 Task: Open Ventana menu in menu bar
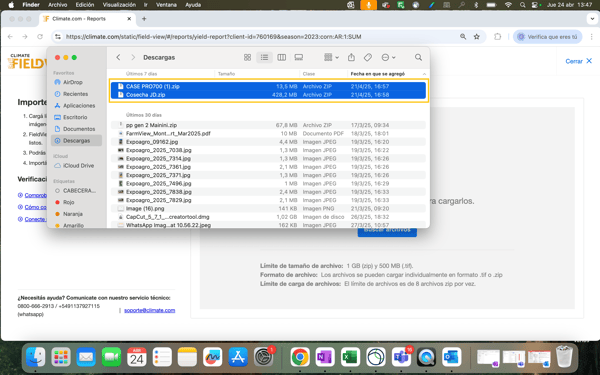[166, 5]
